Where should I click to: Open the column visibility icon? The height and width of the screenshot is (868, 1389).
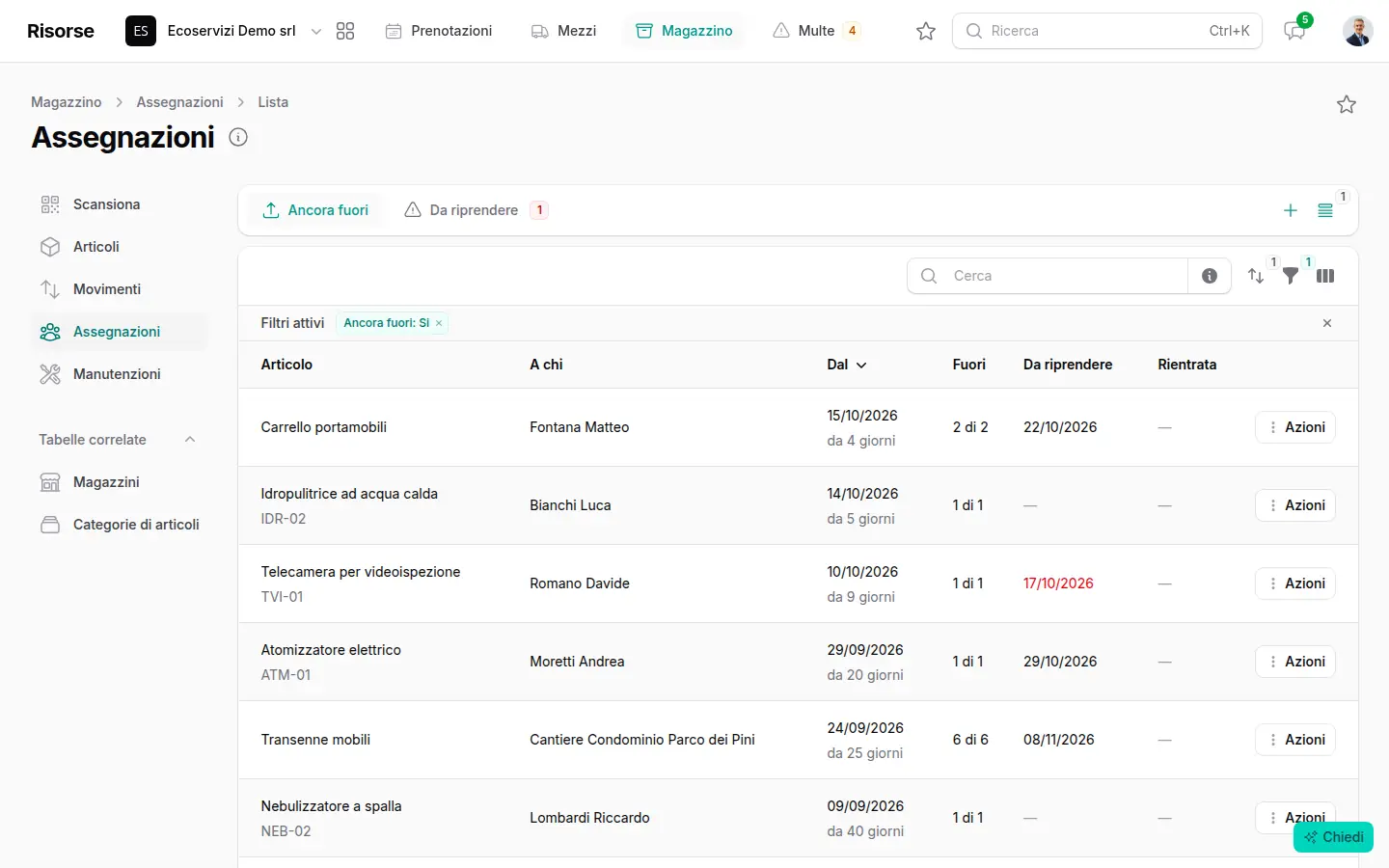[x=1325, y=276]
